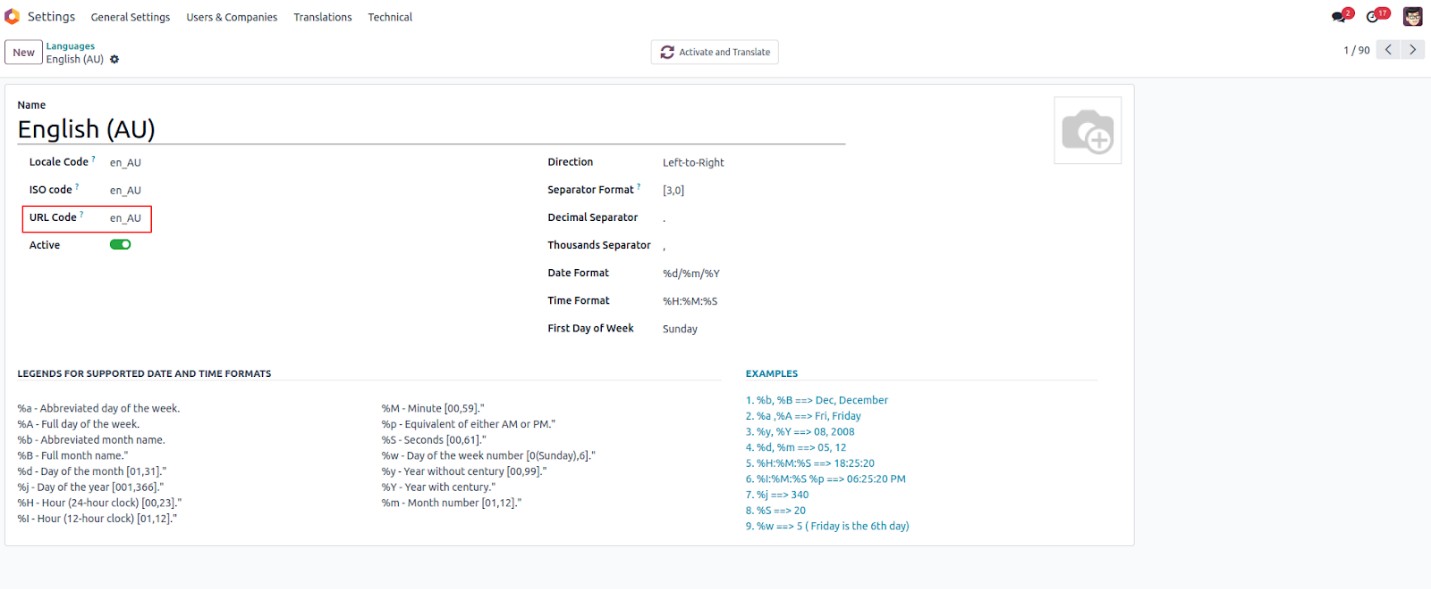Click Activate and Translate button
This screenshot has width=1431, height=589.
pyautogui.click(x=714, y=52)
